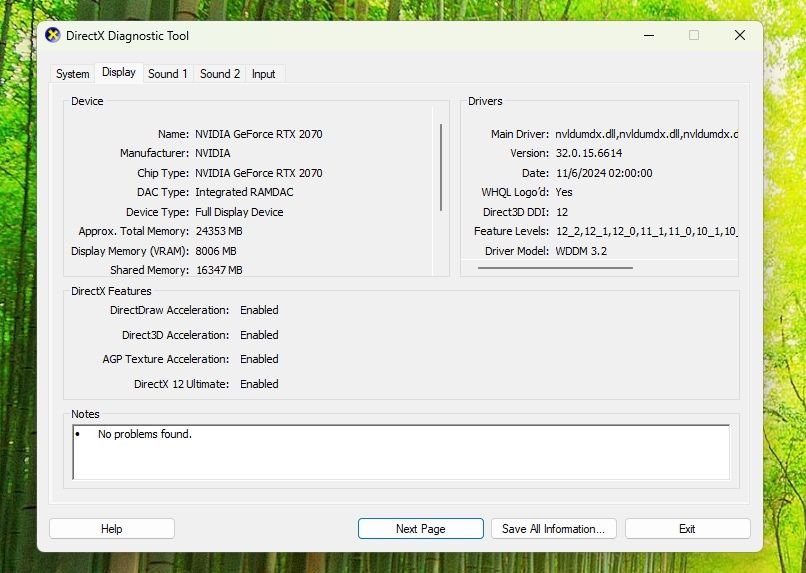806x573 pixels.
Task: Click the 'No problems found.' note
Action: click(145, 434)
